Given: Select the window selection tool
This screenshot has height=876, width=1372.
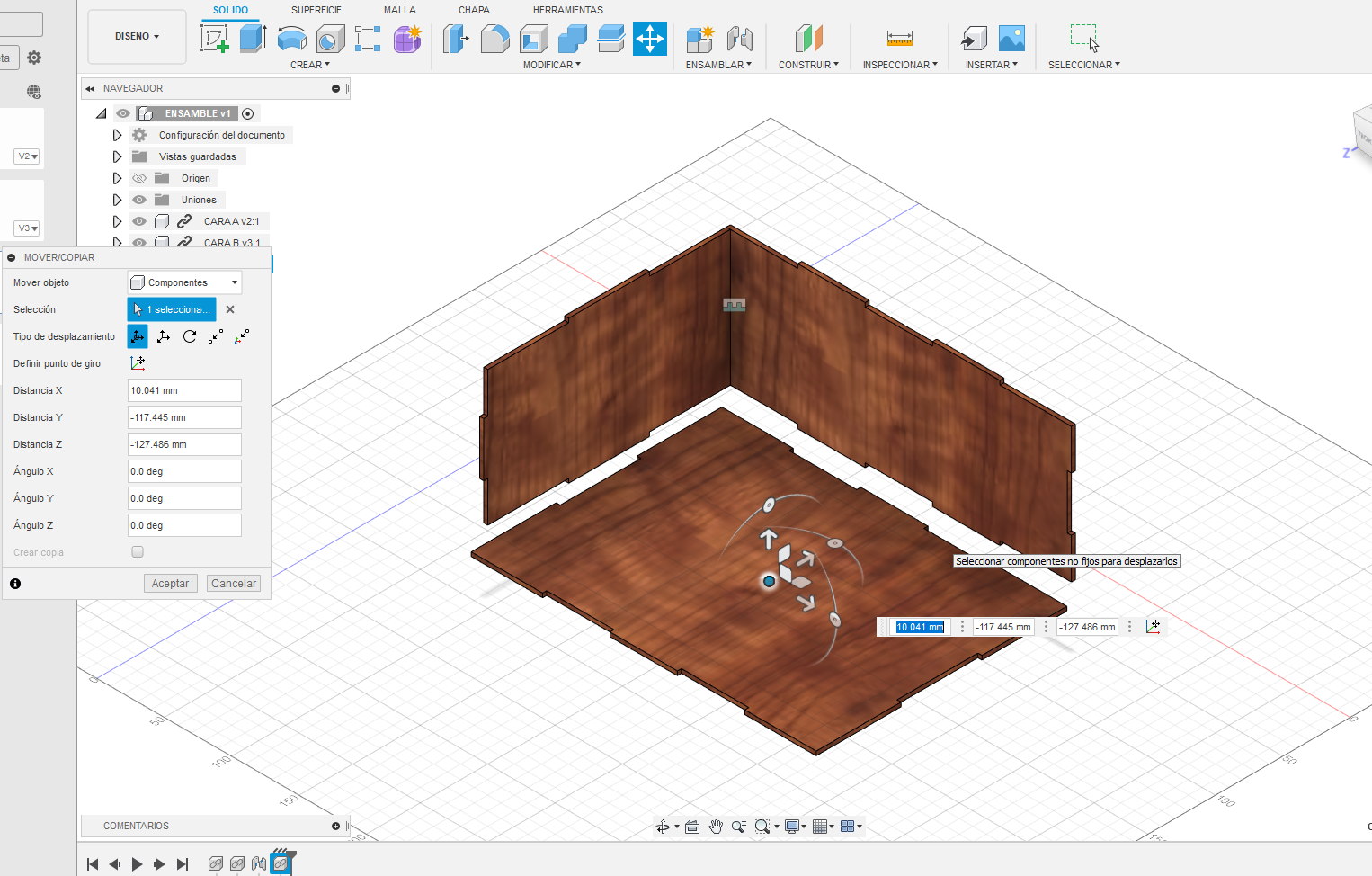Looking at the screenshot, I should (1084, 39).
